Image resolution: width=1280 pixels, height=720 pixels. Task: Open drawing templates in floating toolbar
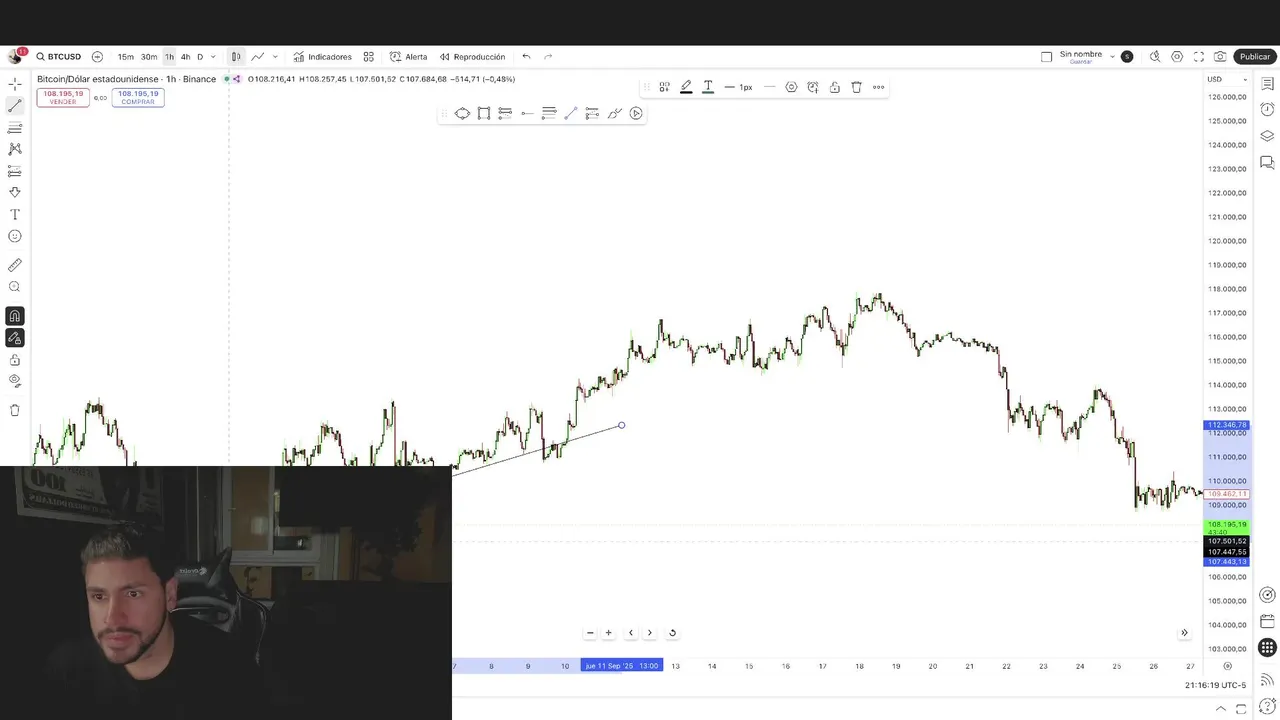[664, 87]
